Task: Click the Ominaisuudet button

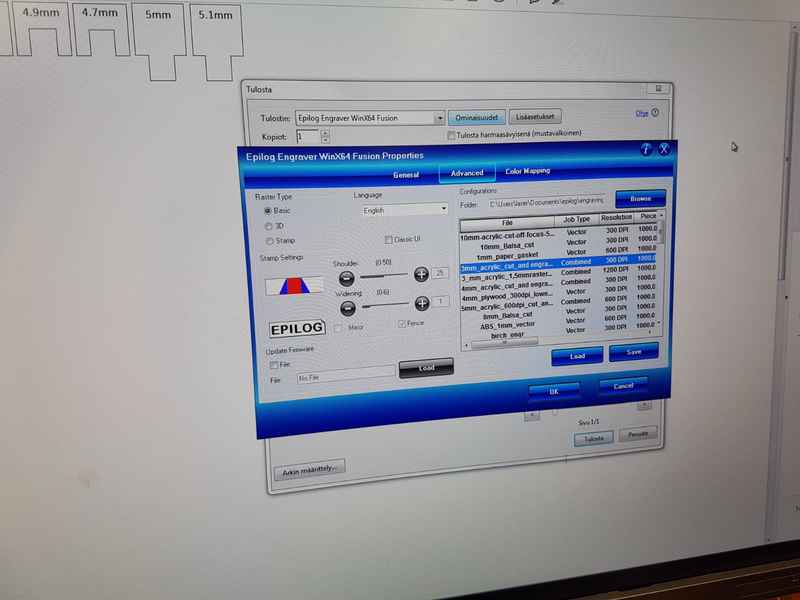Action: [x=477, y=117]
